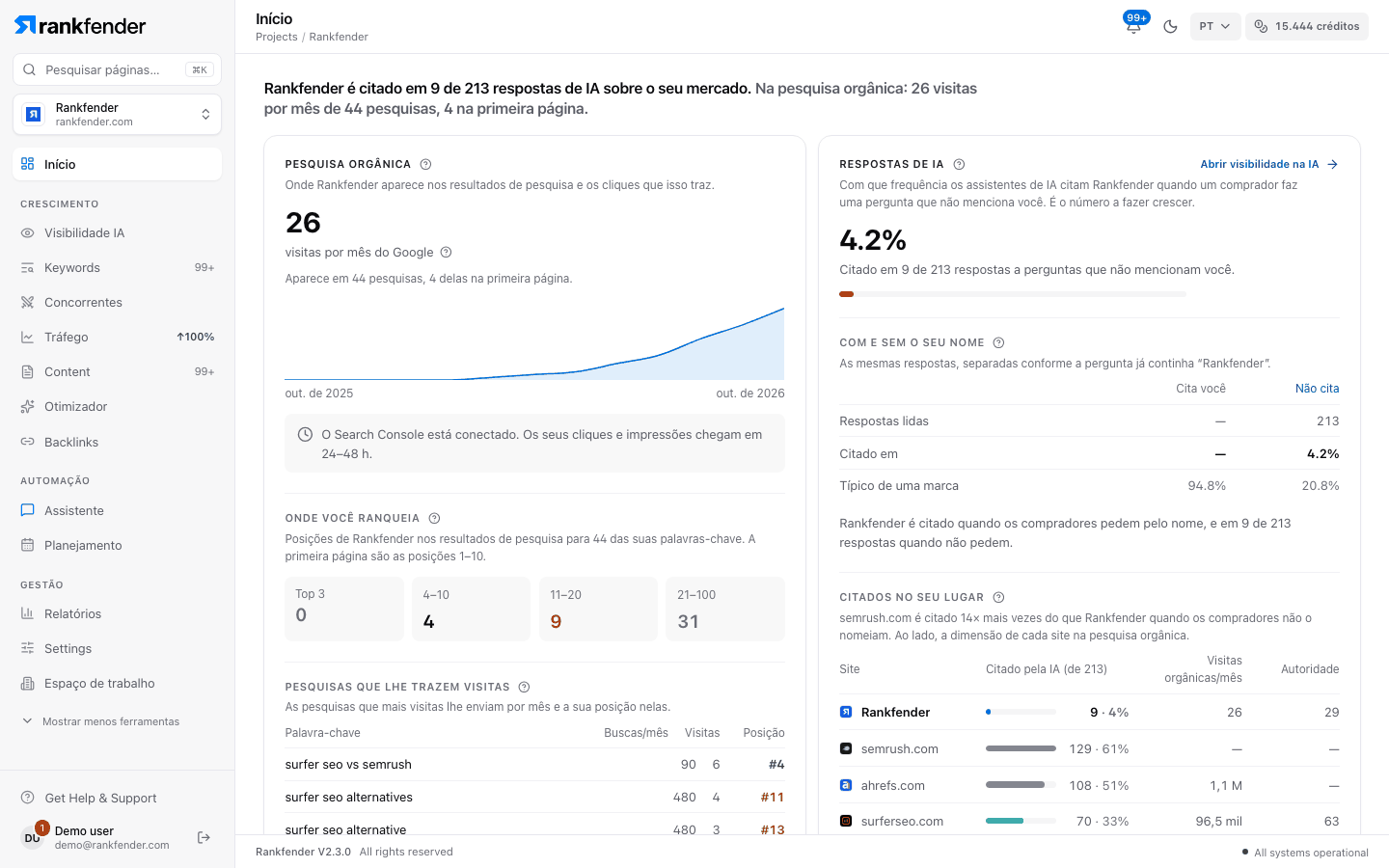This screenshot has width=1389, height=868.
Task: Click the Assistente chat icon
Action: click(27, 511)
